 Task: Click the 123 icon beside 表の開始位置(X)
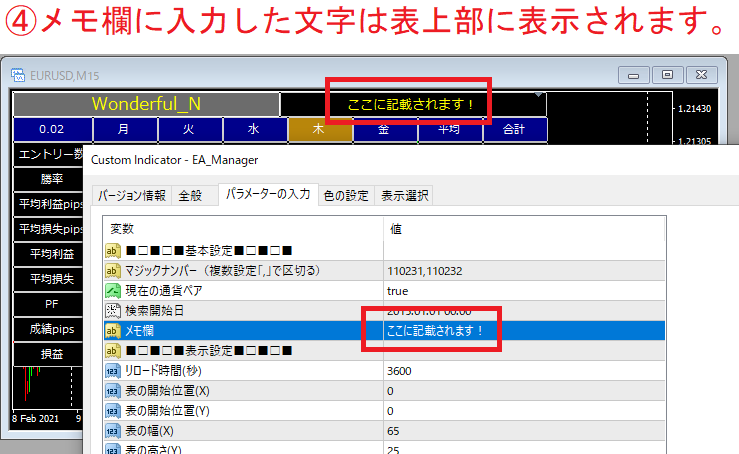click(x=113, y=391)
